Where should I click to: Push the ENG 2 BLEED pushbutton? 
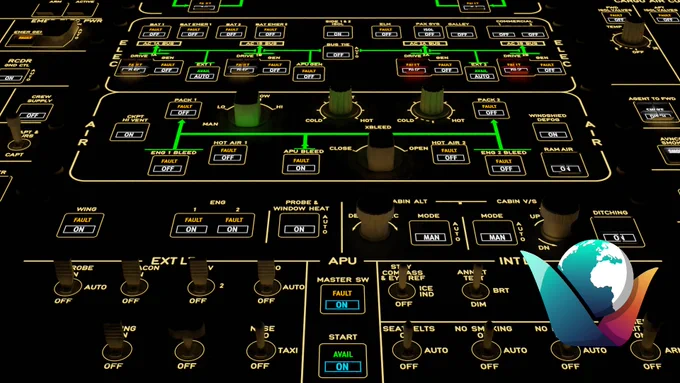point(504,165)
